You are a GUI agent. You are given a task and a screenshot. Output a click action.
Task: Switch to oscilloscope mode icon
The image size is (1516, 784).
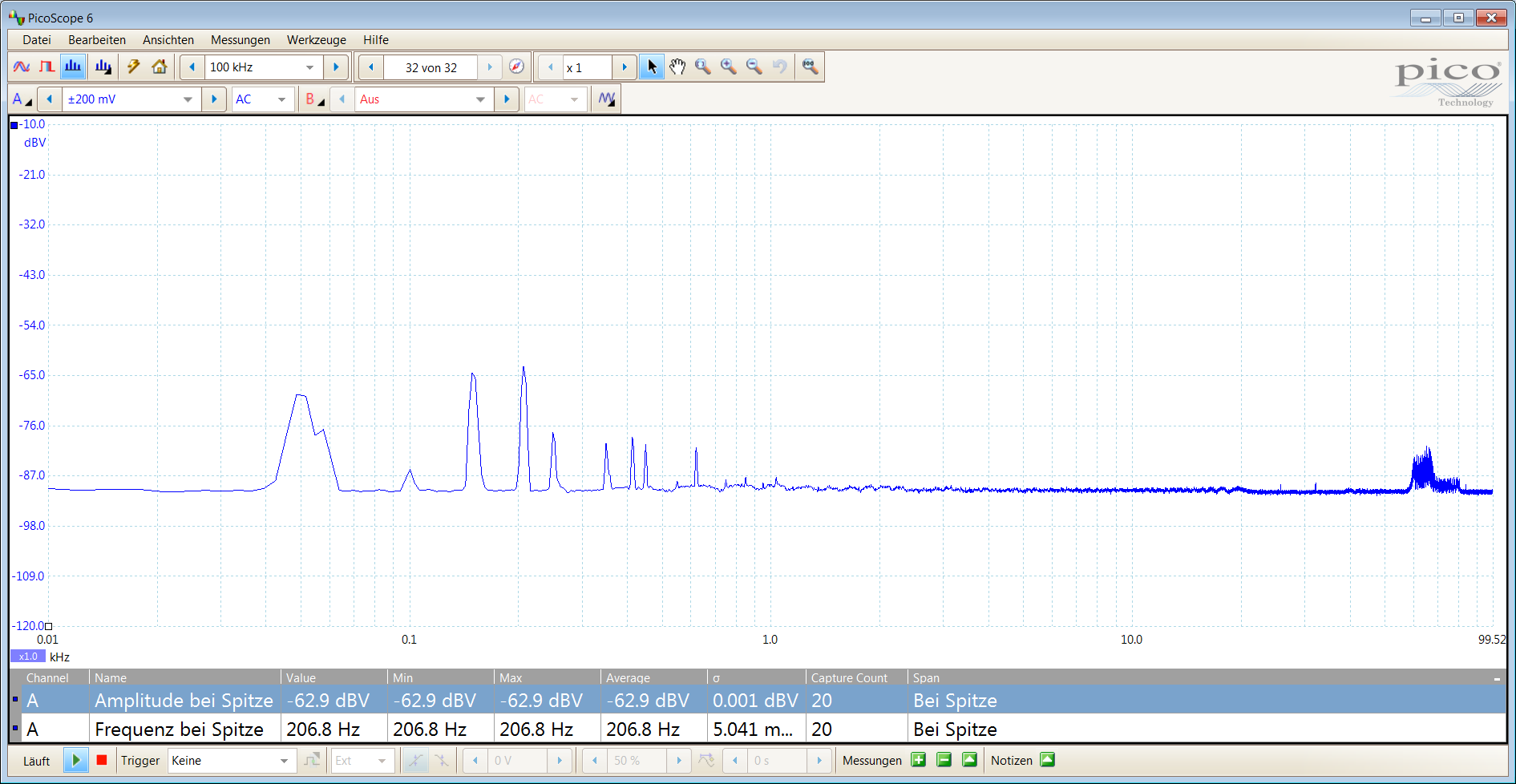(22, 67)
